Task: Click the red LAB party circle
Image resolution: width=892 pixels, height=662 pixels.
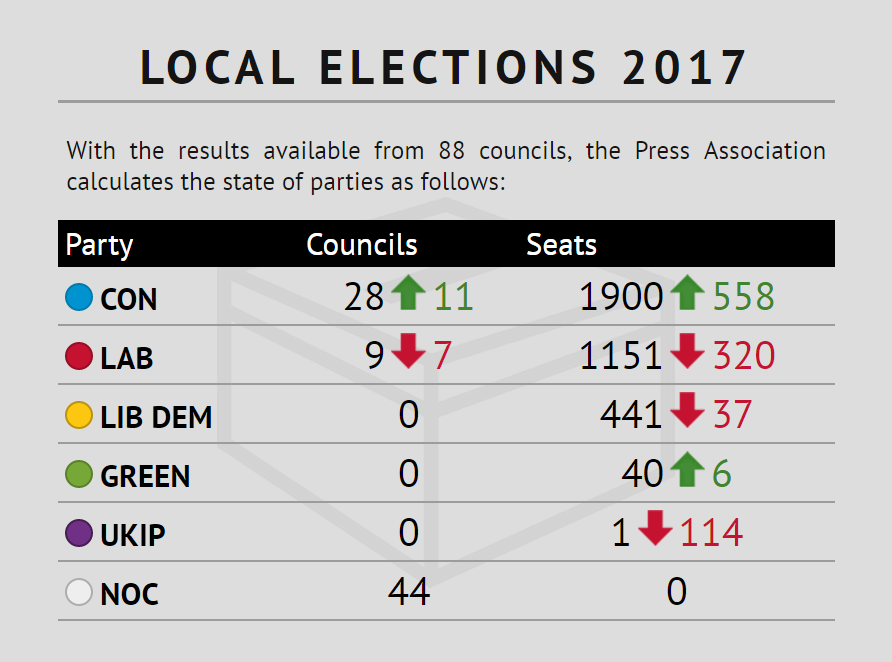Action: tap(79, 357)
